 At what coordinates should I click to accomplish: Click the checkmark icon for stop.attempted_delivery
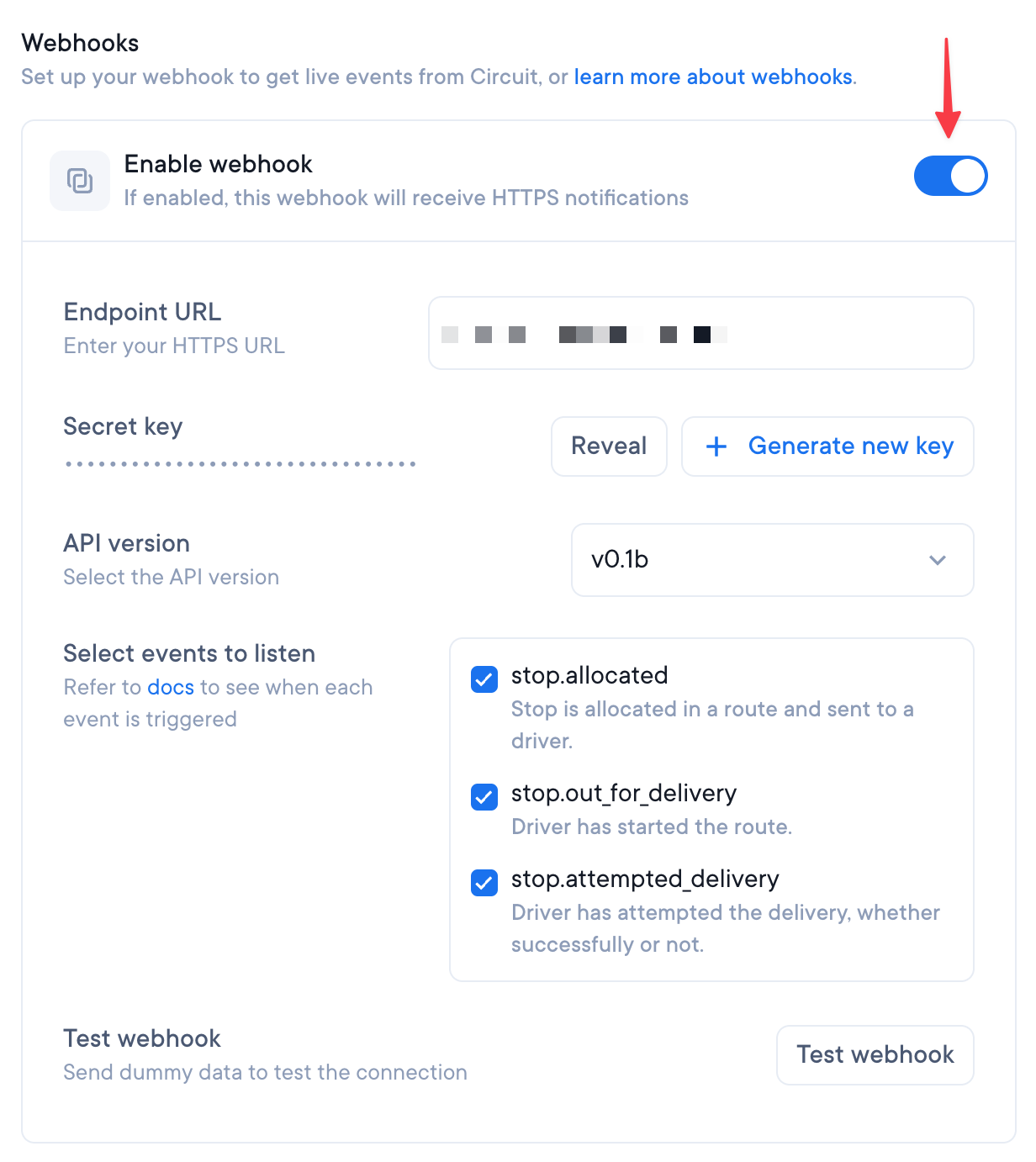pos(484,884)
